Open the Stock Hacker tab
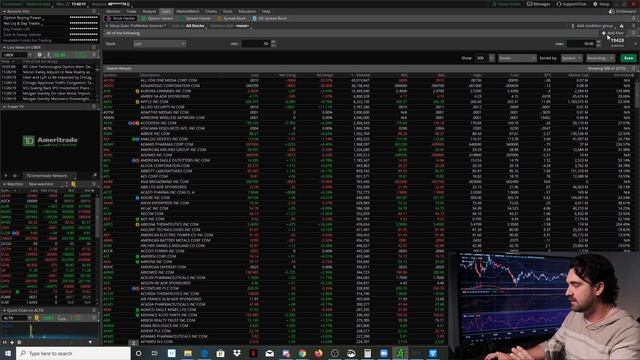Viewport: 640px width, 360px height. tap(121, 18)
